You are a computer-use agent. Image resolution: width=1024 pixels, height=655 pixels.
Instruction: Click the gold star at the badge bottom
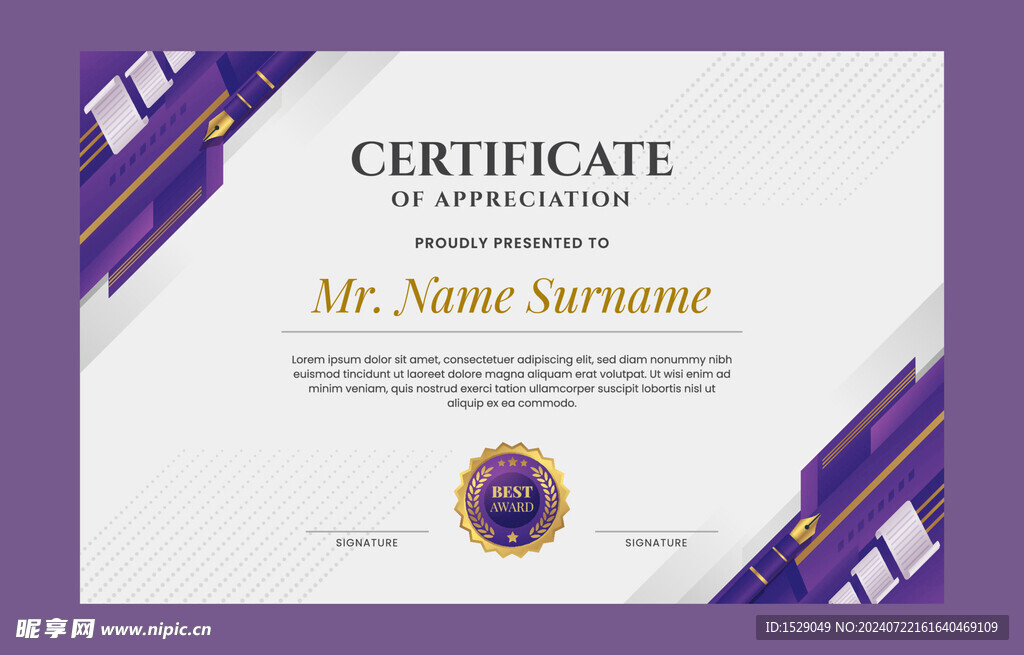[512, 537]
